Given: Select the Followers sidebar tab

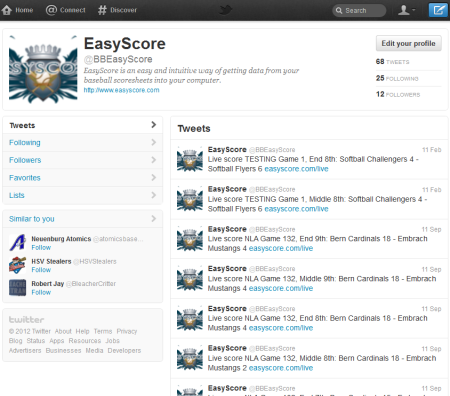Looking at the screenshot, I should [x=83, y=160].
